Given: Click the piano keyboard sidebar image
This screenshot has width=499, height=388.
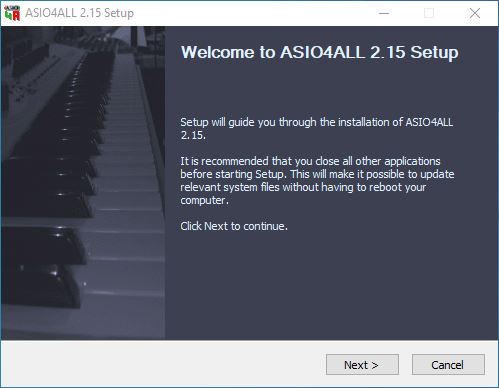Looking at the screenshot, I should [x=83, y=183].
